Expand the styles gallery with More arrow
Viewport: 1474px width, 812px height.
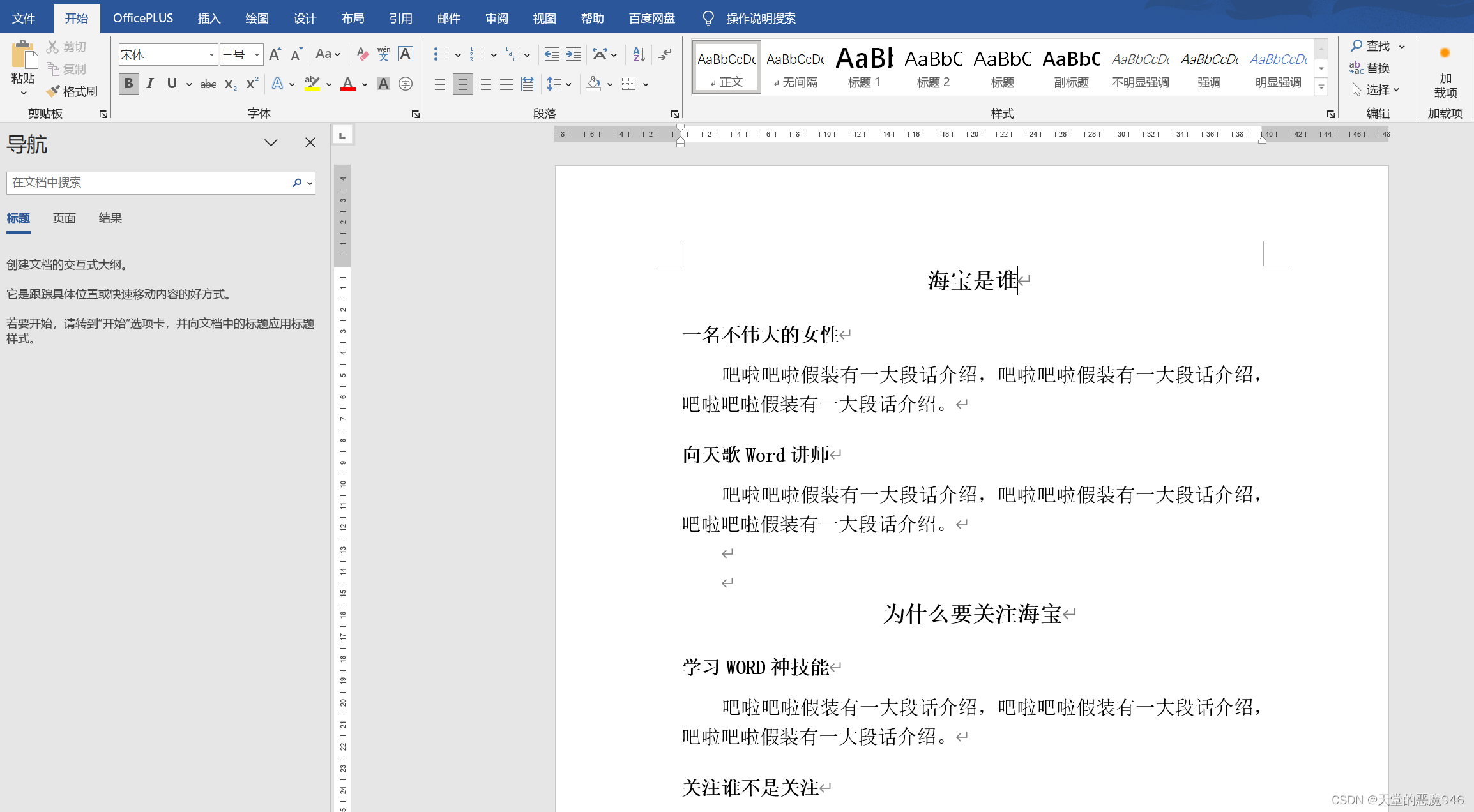tap(1321, 87)
